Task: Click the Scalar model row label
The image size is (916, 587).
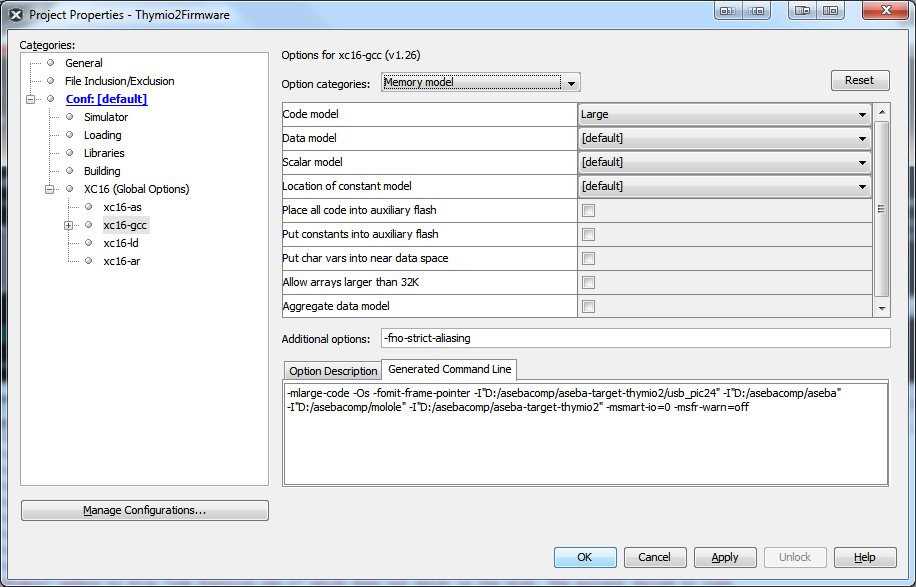Action: [x=312, y=162]
